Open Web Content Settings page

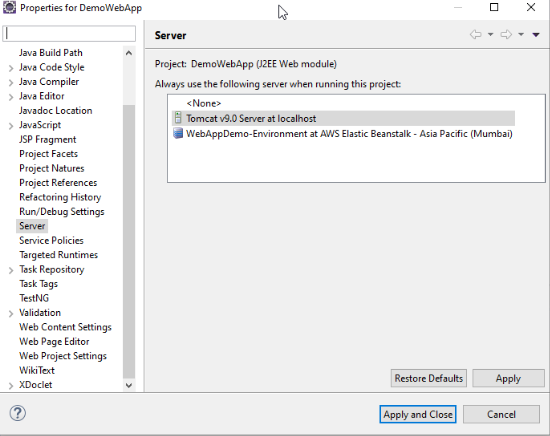point(65,327)
